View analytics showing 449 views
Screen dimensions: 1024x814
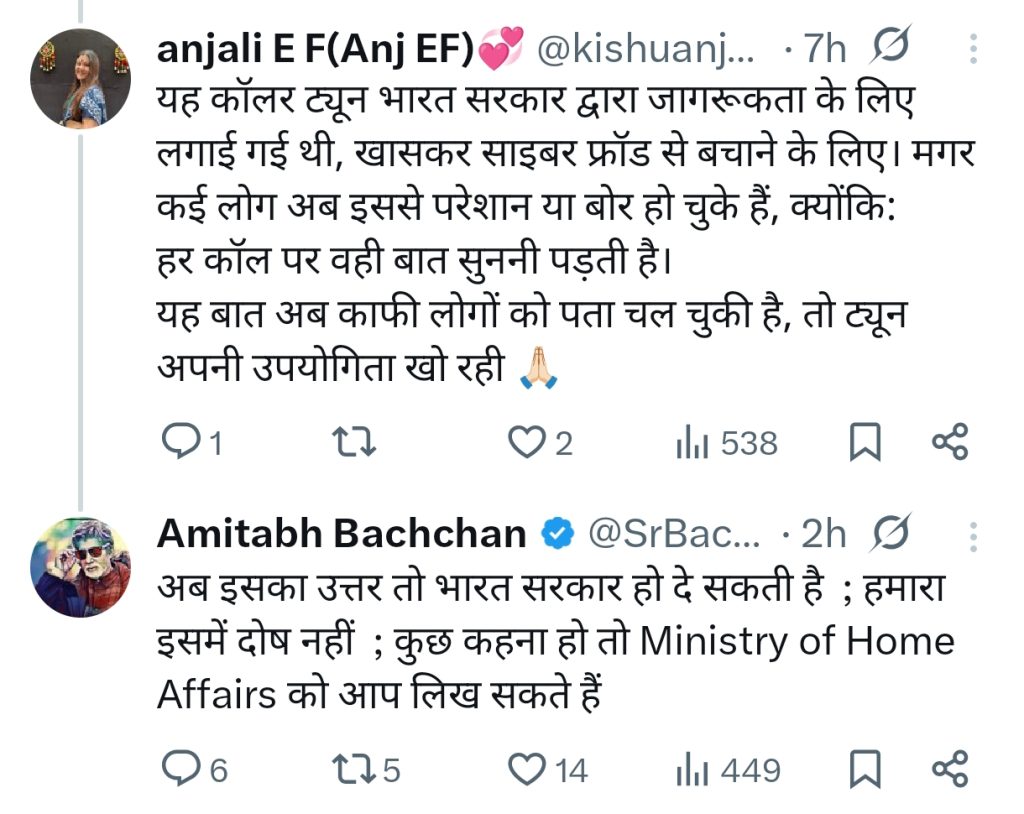click(728, 770)
